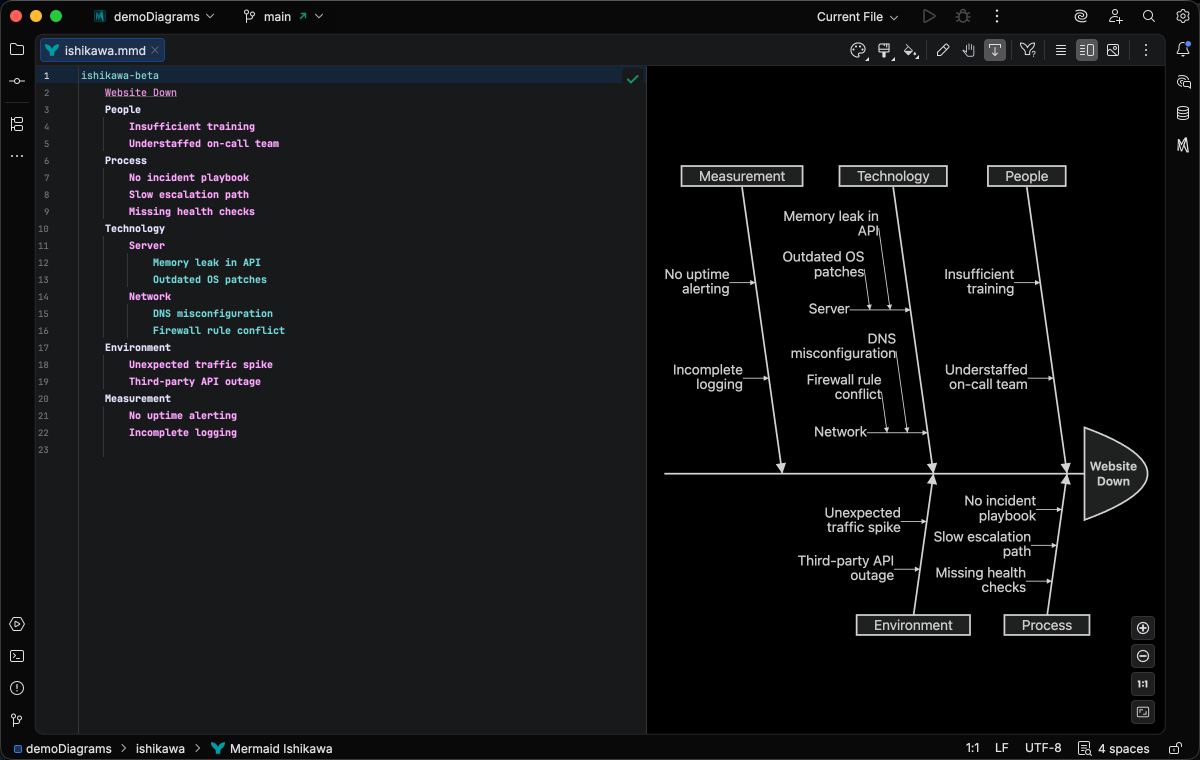Screen dimensions: 1200x760
Task: Toggle the scroll sync button in toolbar
Action: [x=995, y=50]
